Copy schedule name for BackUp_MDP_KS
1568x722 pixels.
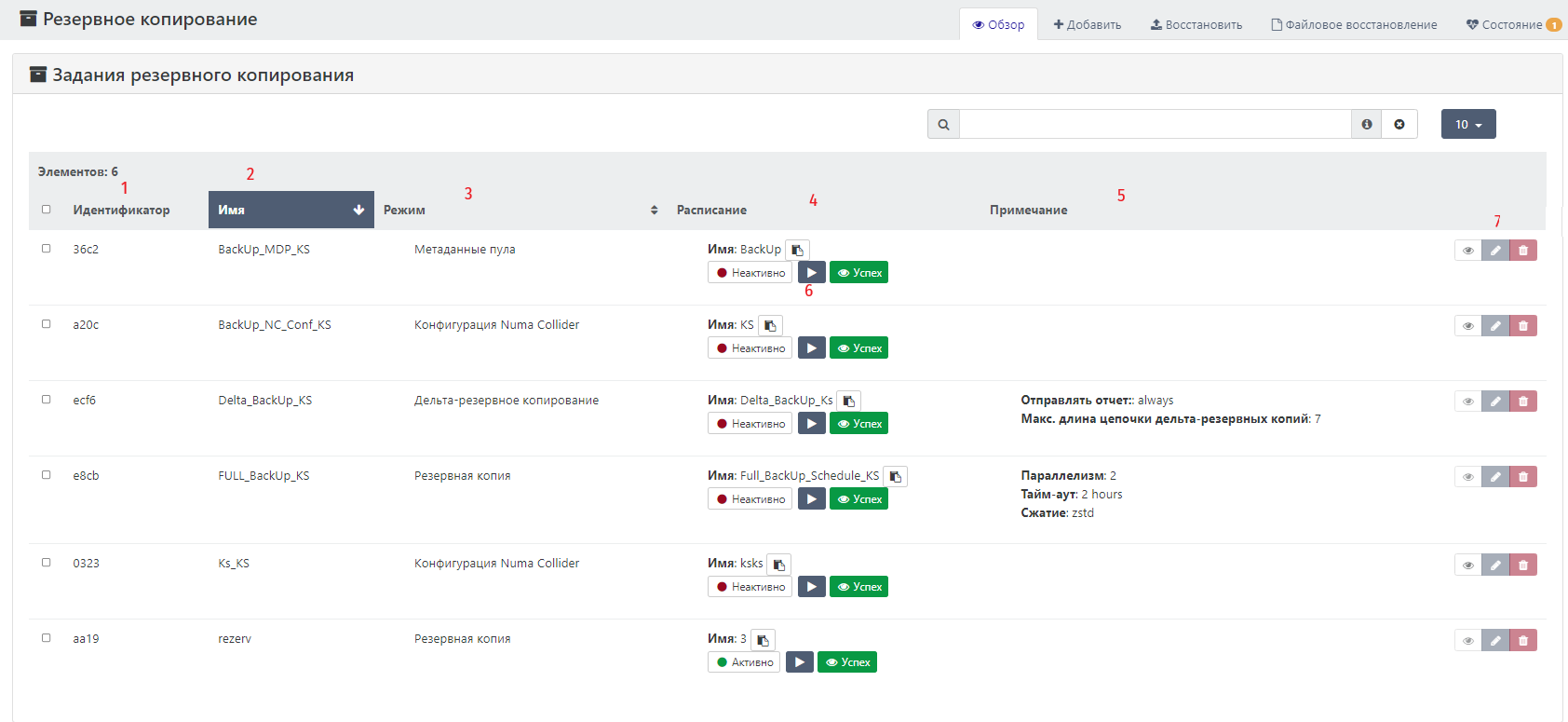(798, 250)
